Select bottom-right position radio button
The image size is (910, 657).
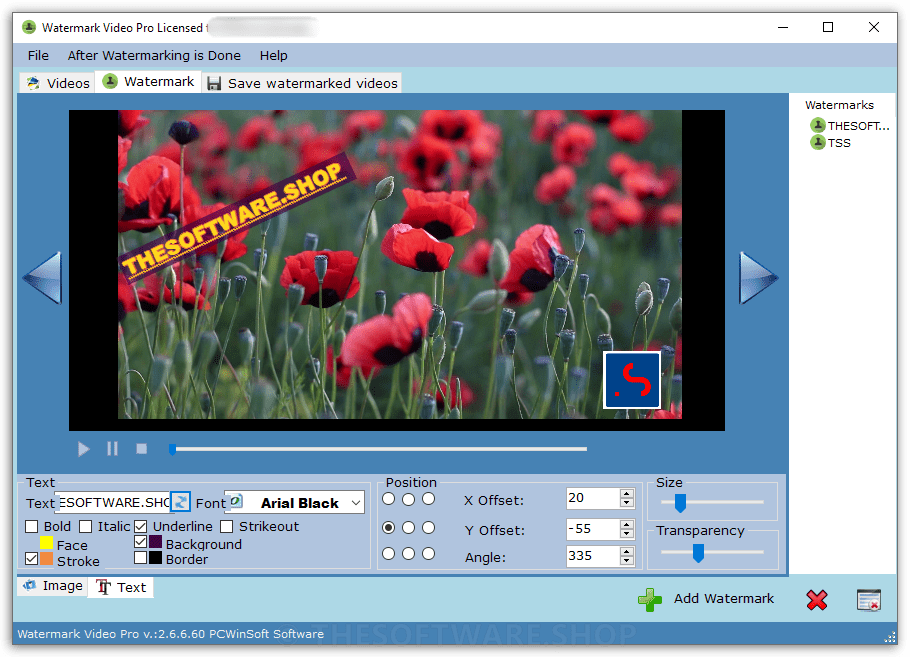[x=428, y=554]
